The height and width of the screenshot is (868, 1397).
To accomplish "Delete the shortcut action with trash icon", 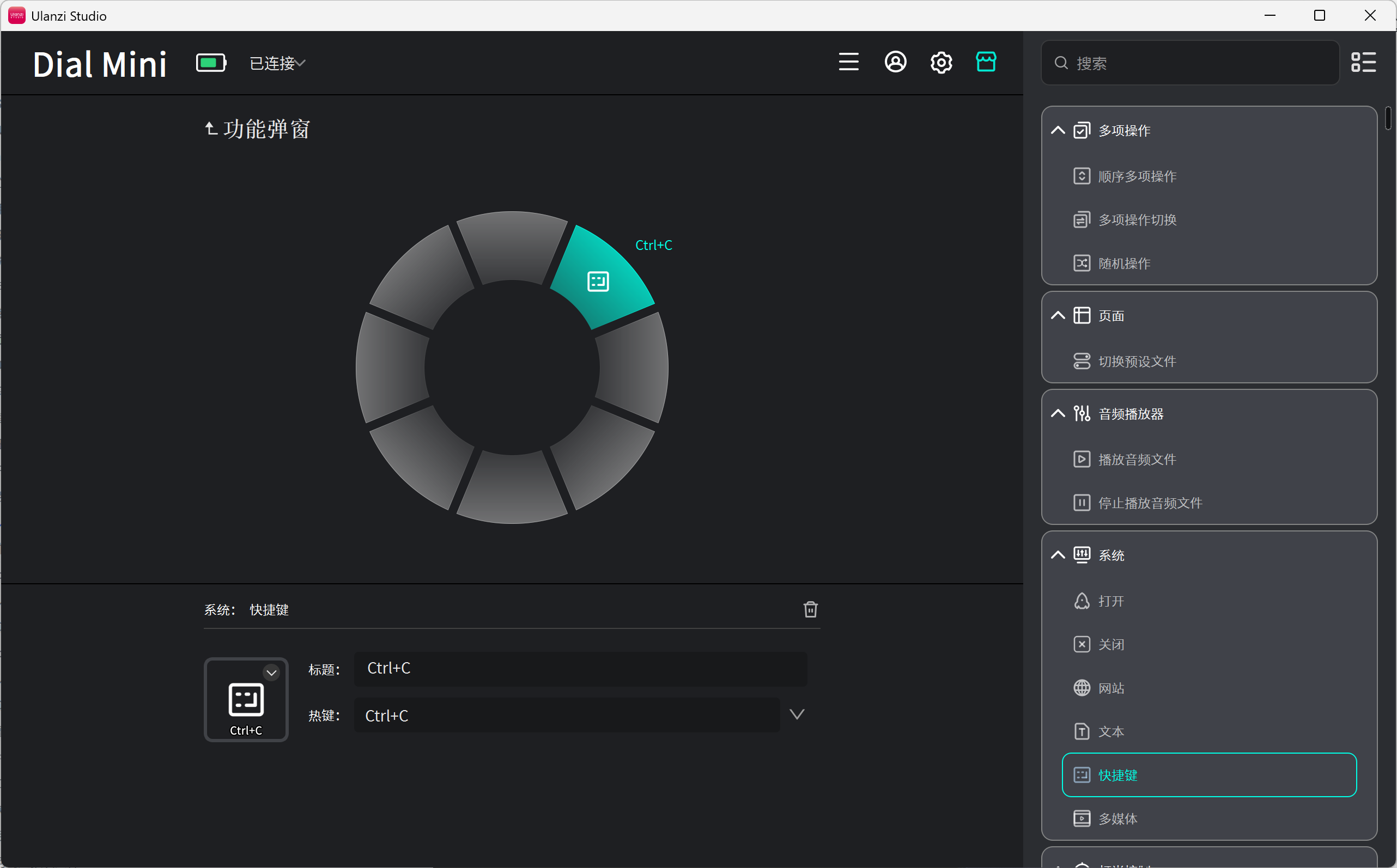I will (x=811, y=609).
